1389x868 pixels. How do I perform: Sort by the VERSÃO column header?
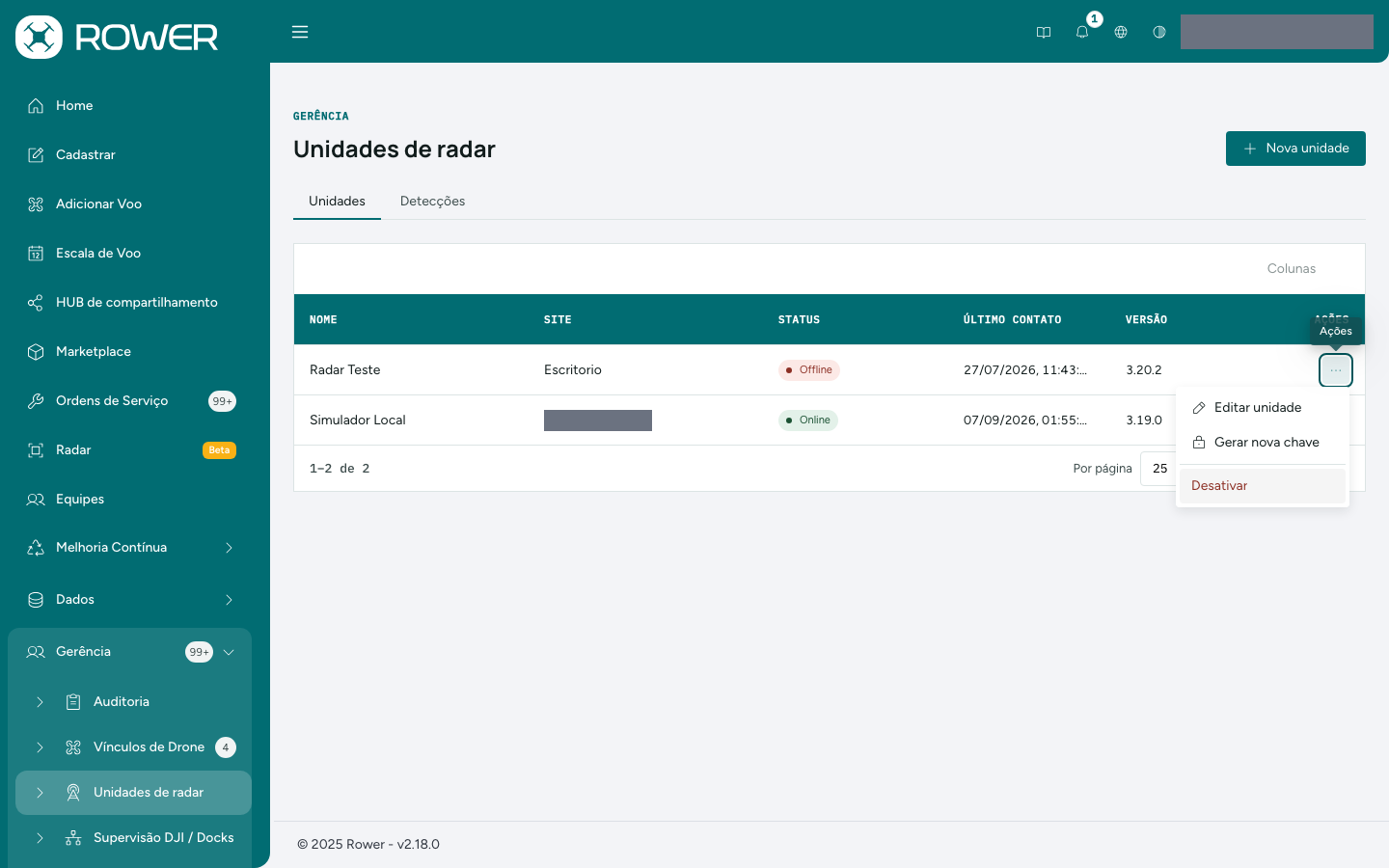click(1146, 320)
